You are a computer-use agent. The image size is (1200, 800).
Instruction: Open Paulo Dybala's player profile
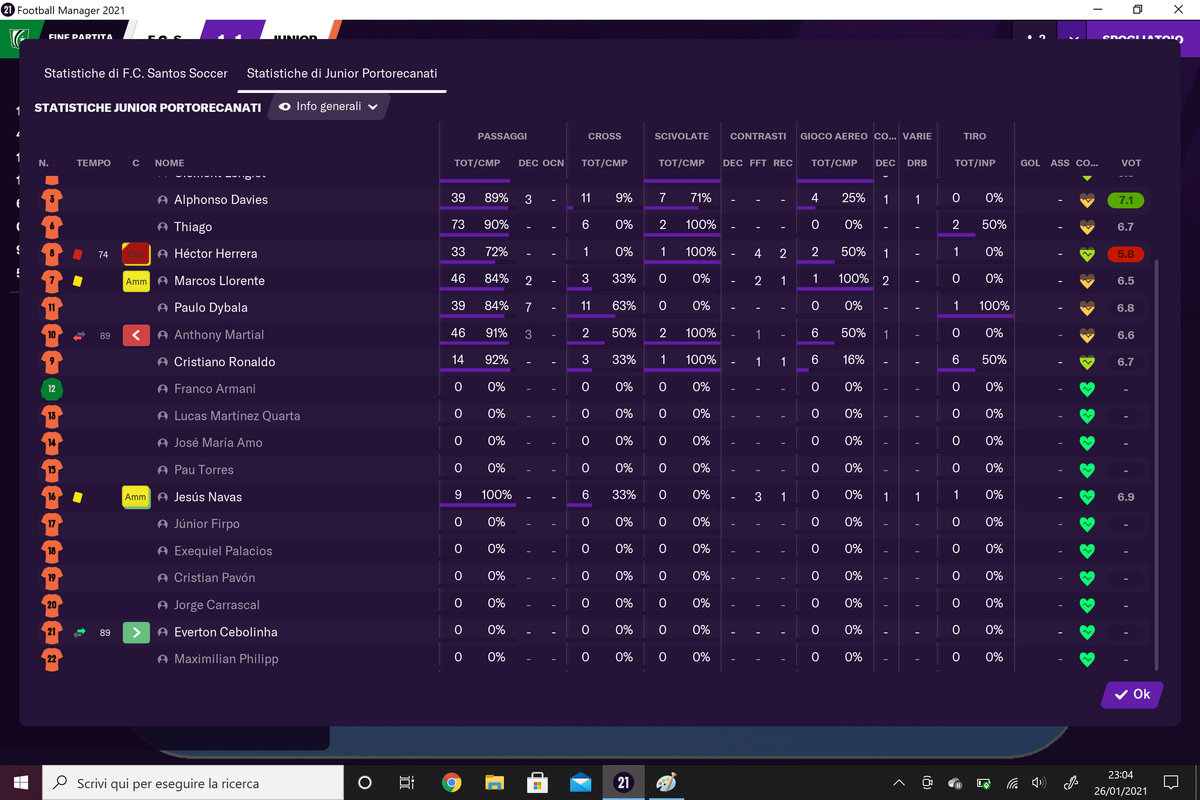pyautogui.click(x=211, y=308)
